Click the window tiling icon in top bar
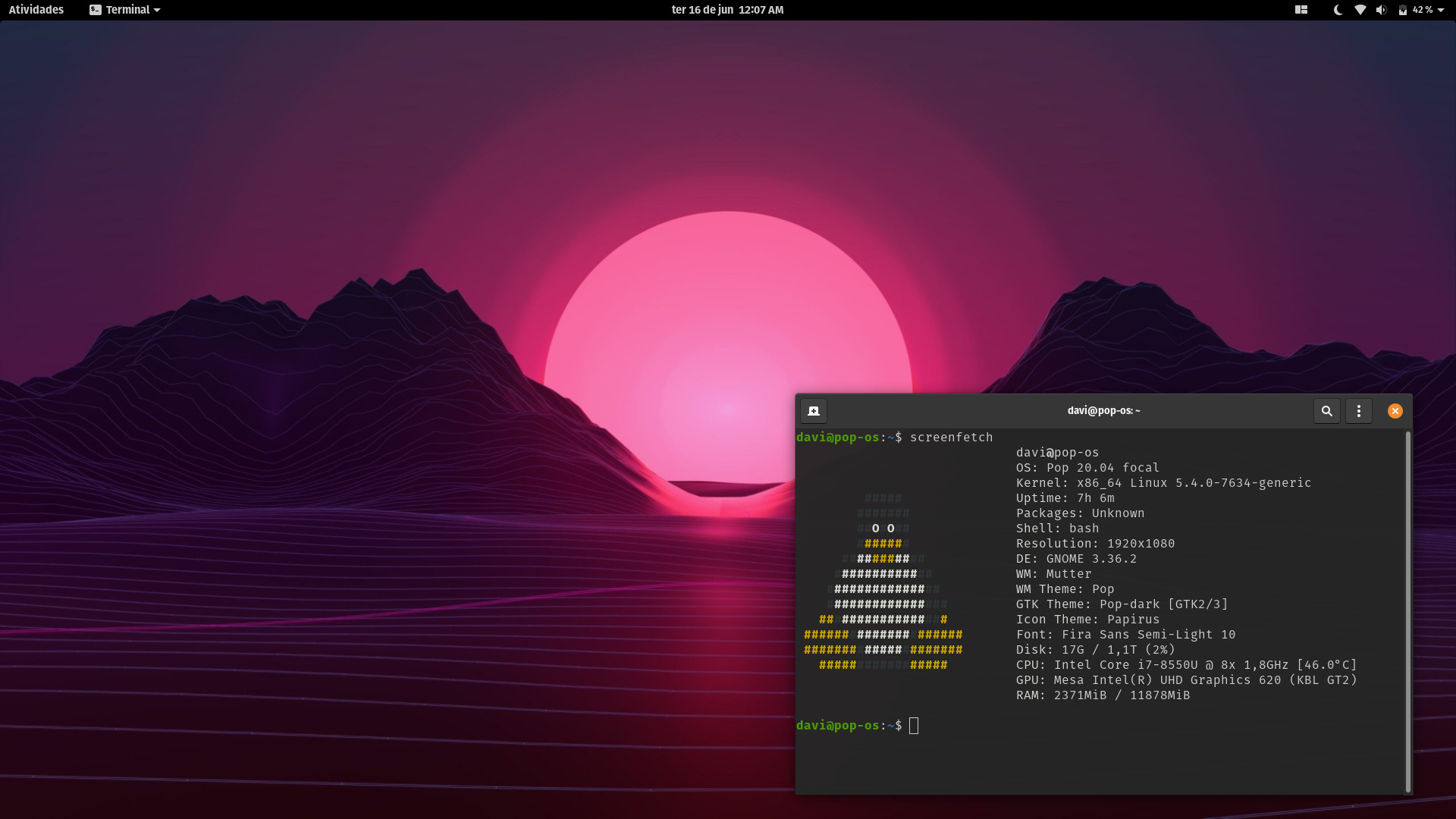1456x819 pixels. (1301, 10)
